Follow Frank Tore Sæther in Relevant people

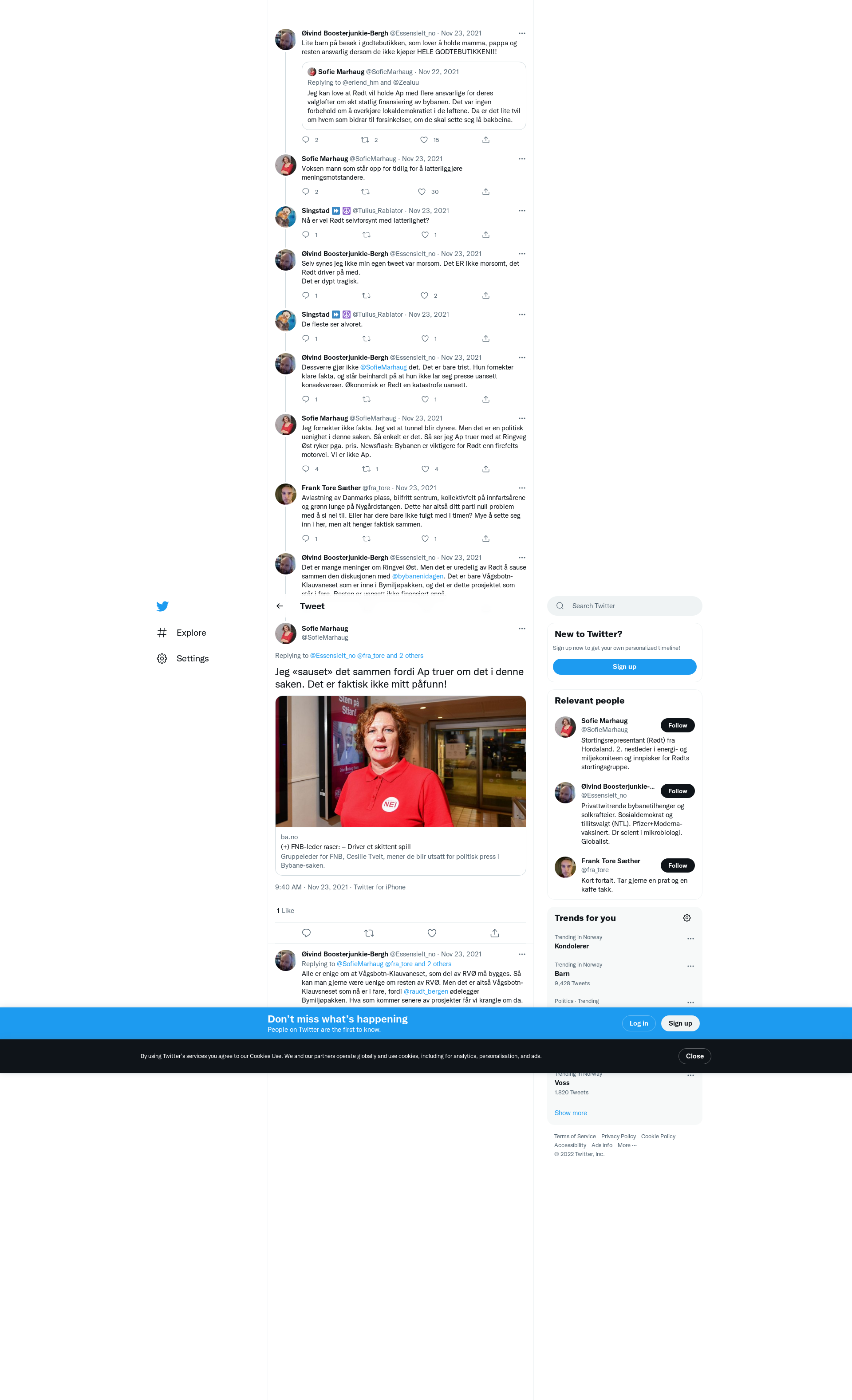pyautogui.click(x=677, y=865)
